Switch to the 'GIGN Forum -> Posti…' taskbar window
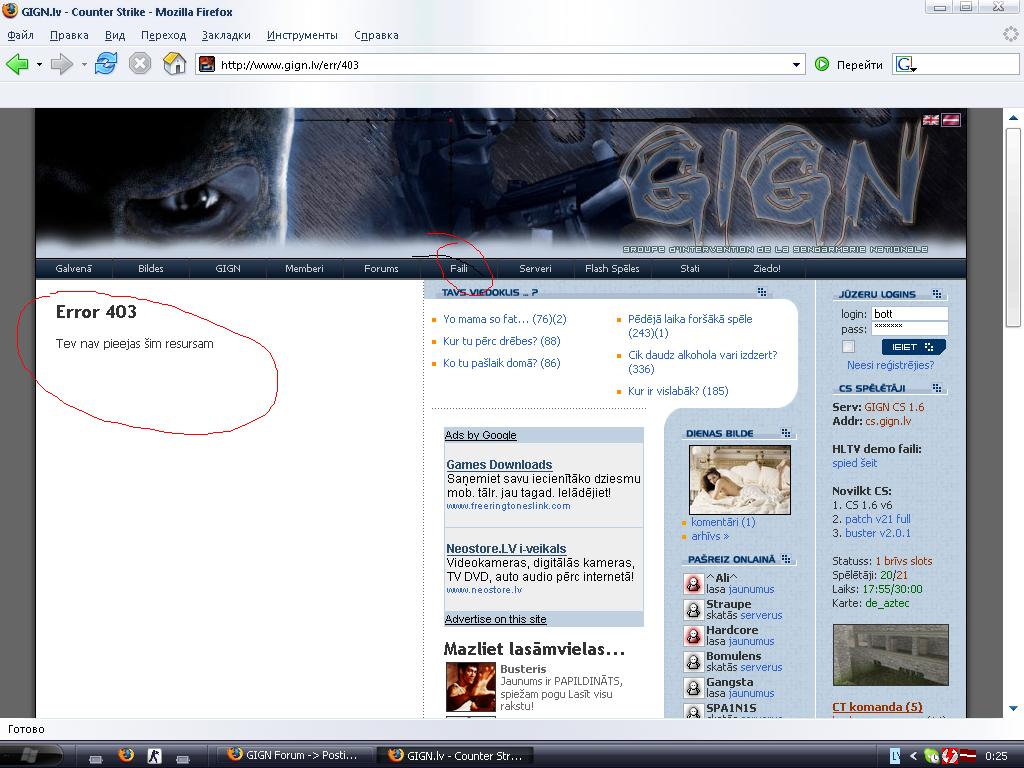1024x768 pixels. pyautogui.click(x=295, y=756)
